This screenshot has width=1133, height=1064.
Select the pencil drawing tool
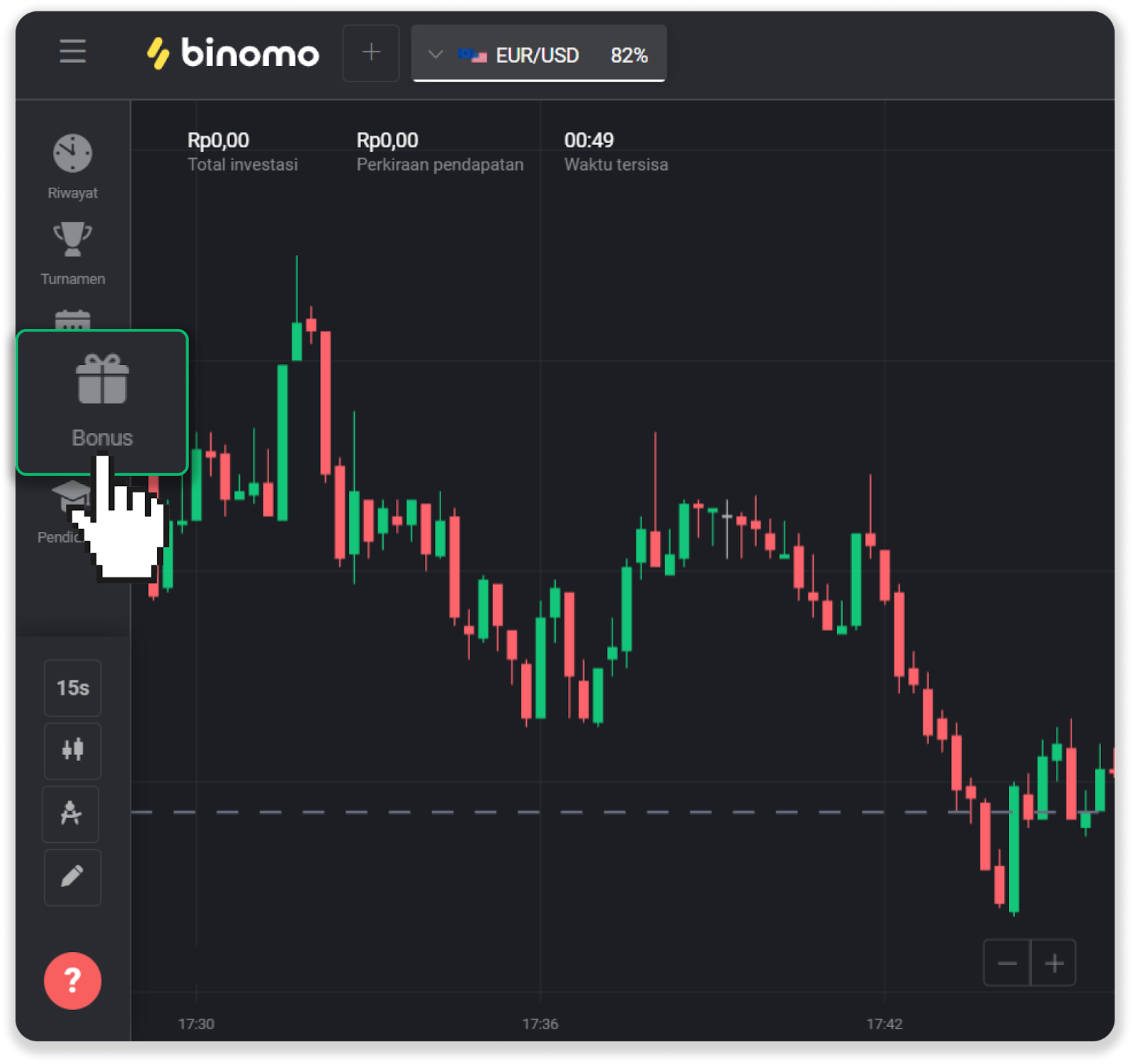pos(72,877)
